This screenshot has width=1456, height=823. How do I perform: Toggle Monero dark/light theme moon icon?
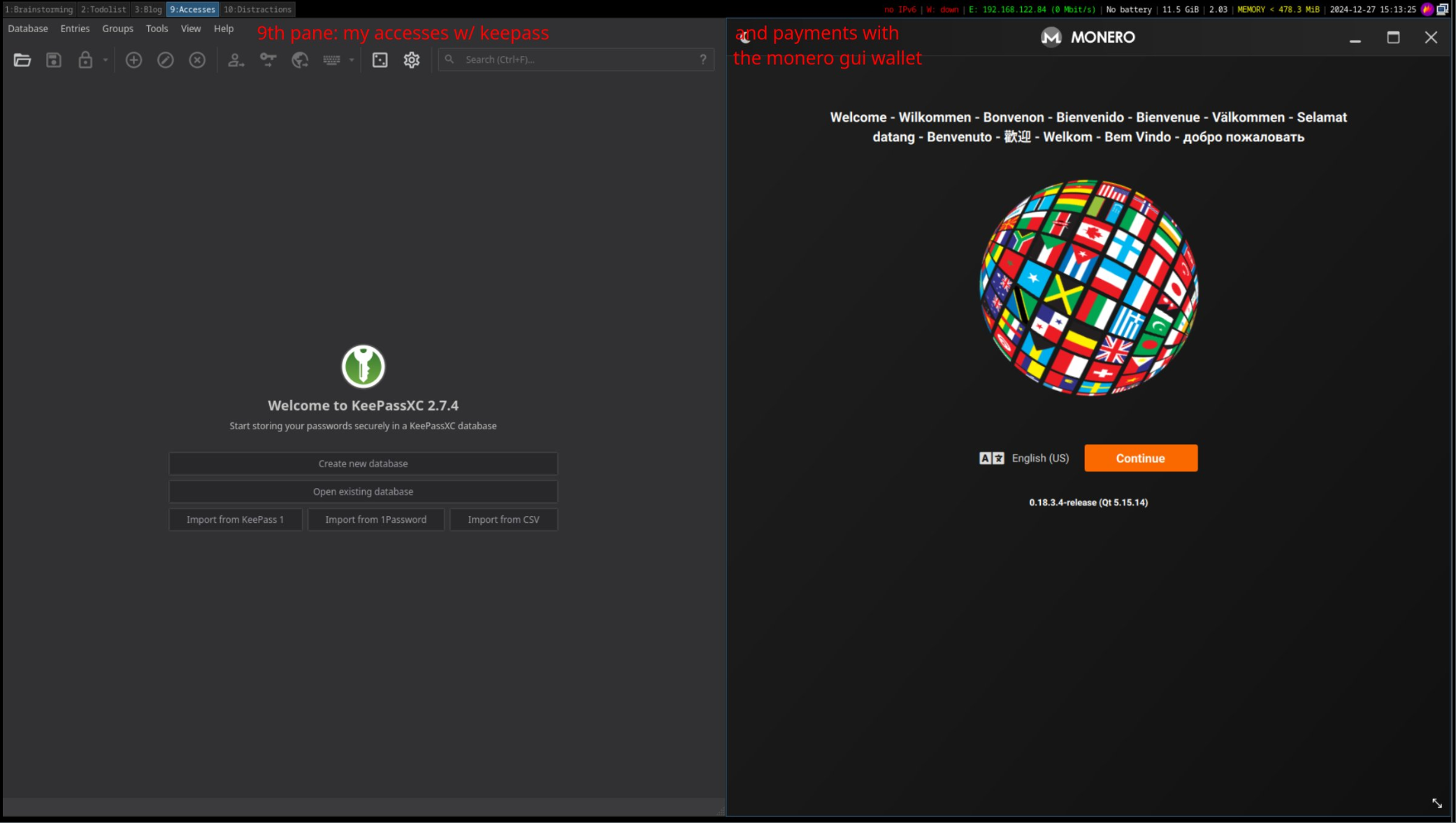(745, 37)
